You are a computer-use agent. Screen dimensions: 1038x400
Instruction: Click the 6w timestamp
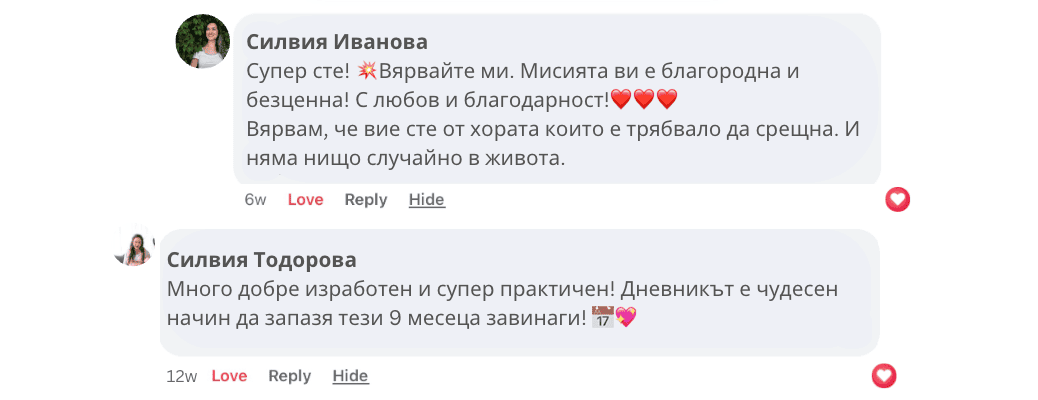(255, 200)
